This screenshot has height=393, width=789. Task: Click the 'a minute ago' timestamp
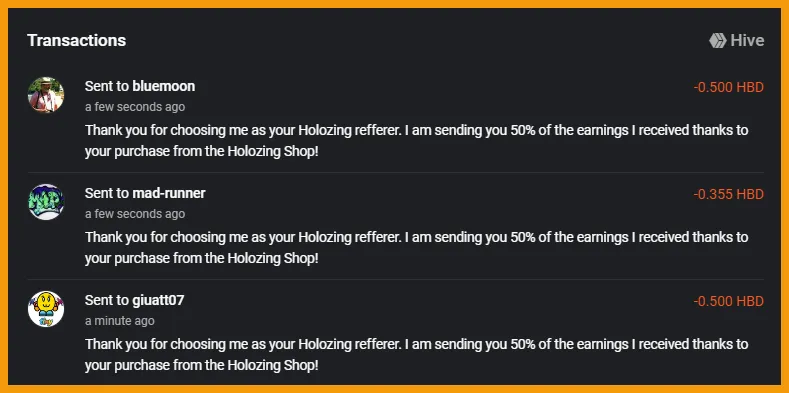coord(120,321)
